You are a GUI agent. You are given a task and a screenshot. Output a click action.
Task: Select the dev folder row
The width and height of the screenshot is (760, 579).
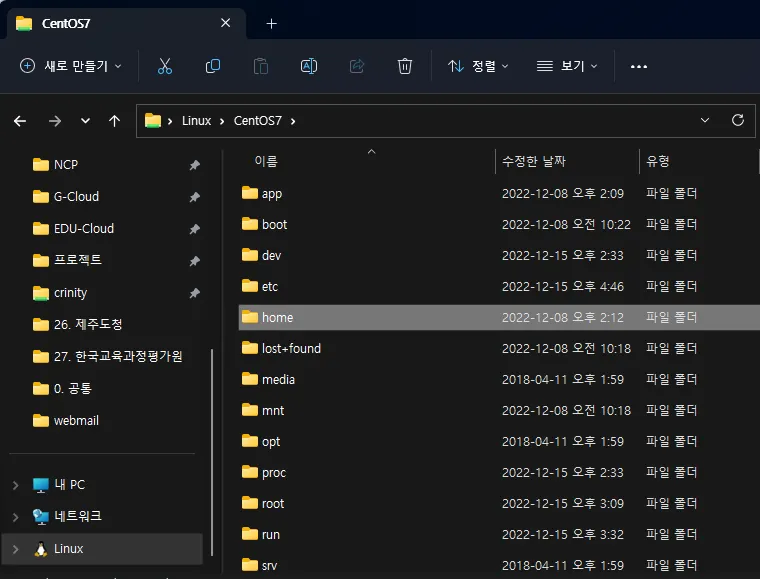[499, 255]
